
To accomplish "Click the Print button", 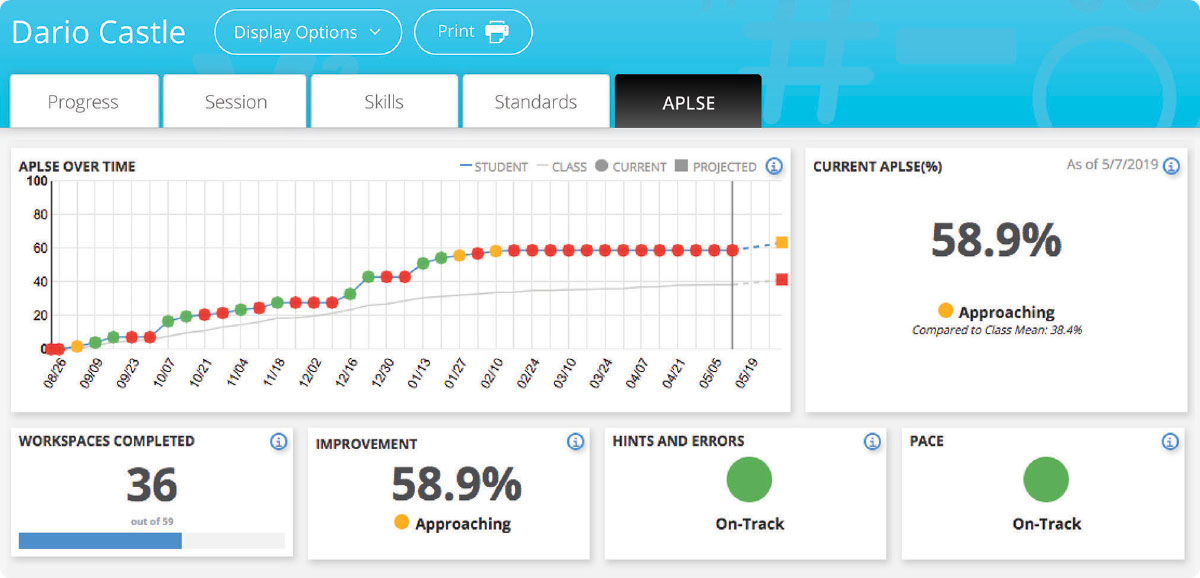I will [473, 32].
